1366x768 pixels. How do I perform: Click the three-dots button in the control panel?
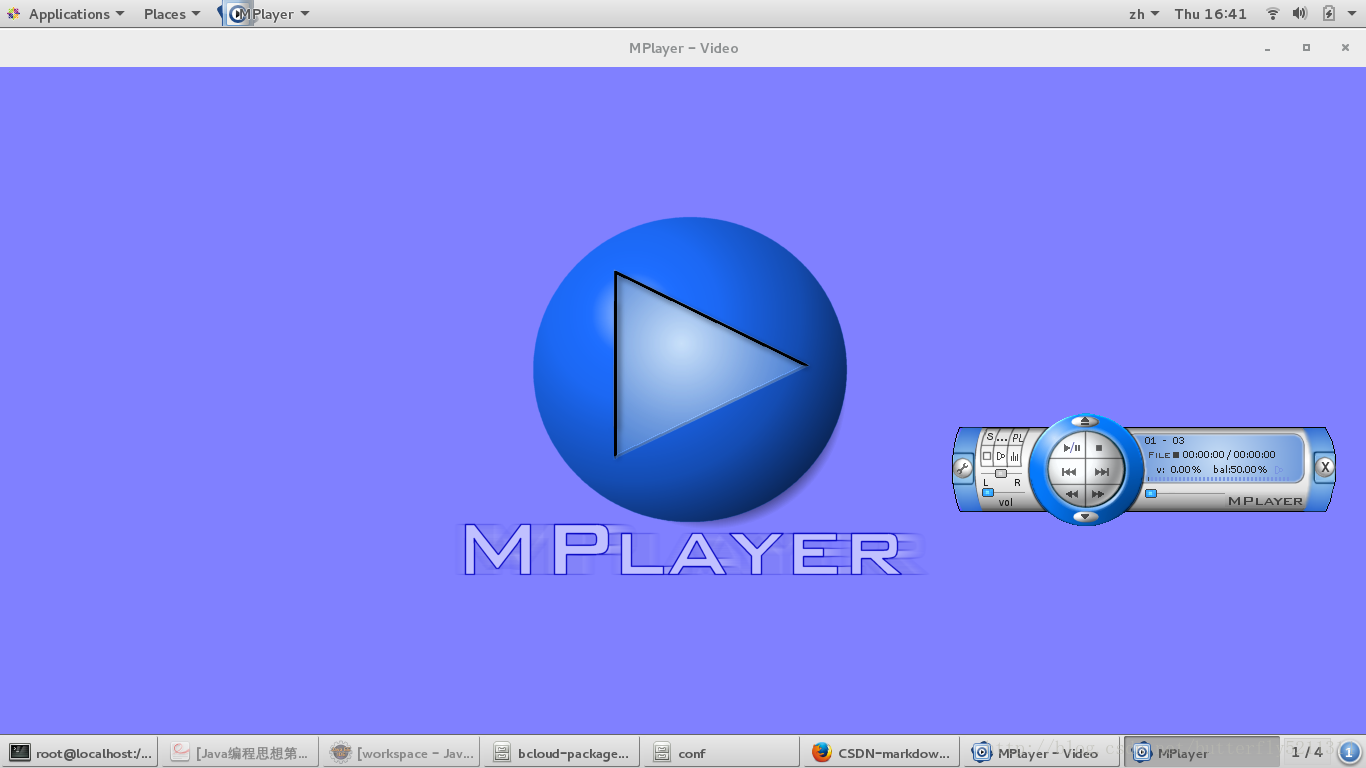(x=1002, y=438)
